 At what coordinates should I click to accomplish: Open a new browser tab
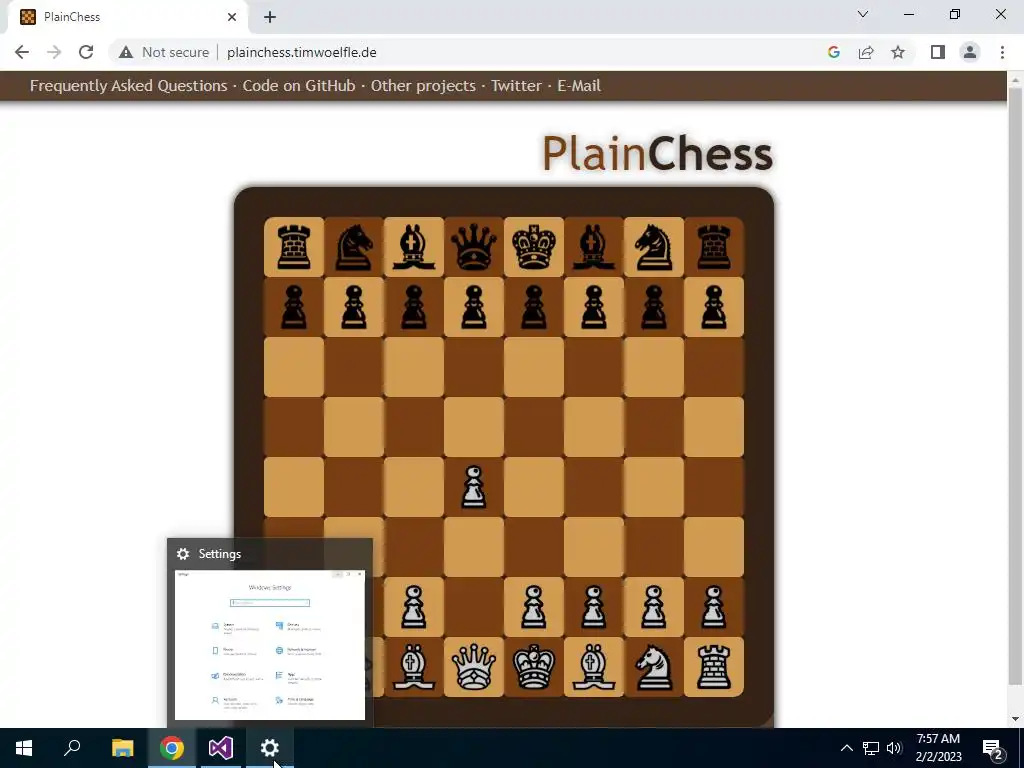click(270, 17)
